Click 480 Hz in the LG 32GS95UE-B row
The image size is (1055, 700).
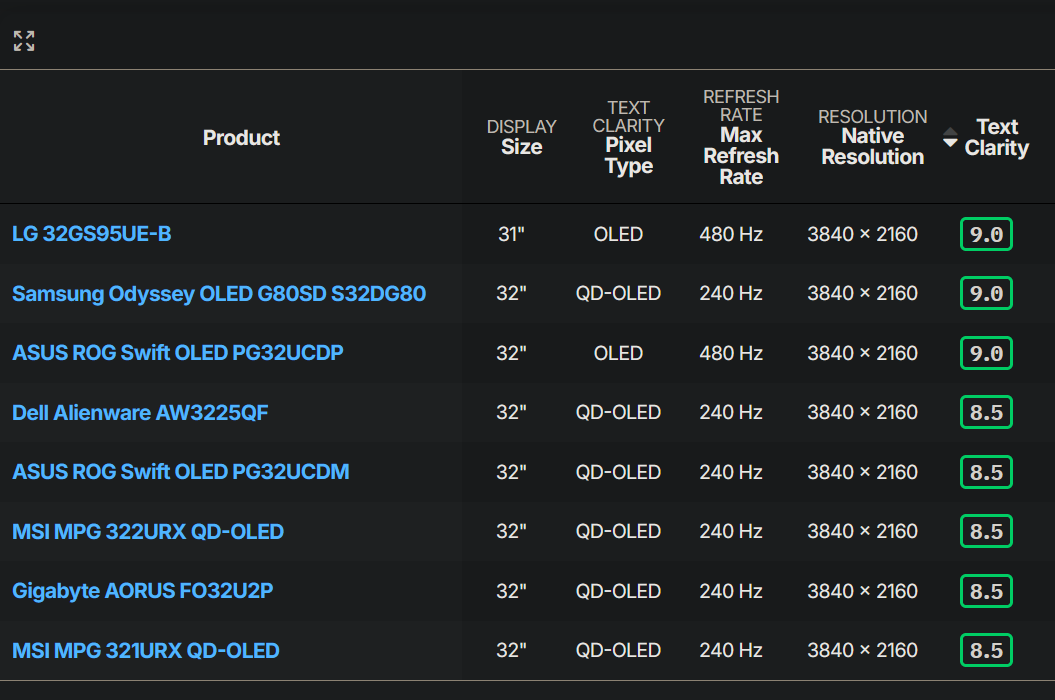pos(731,234)
